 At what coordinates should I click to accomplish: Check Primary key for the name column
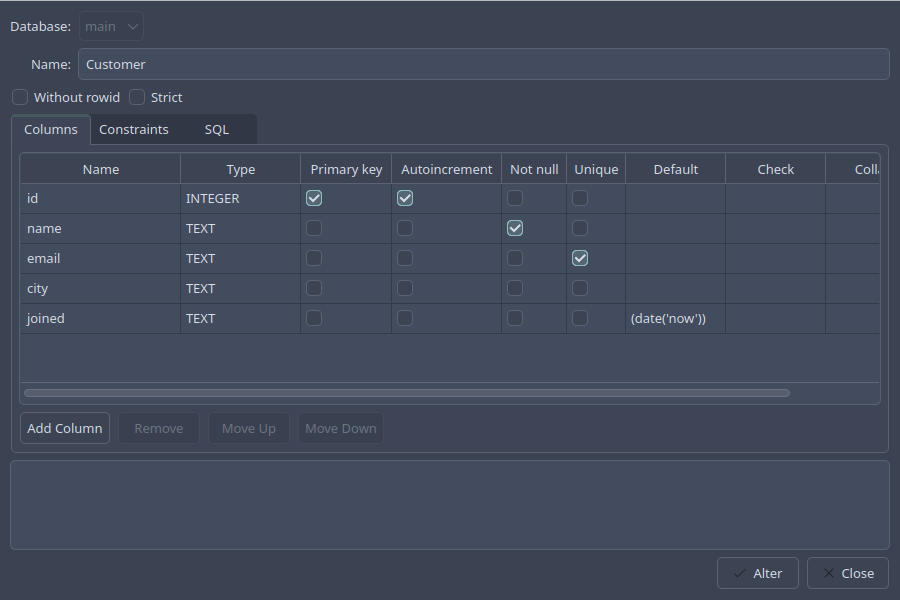pyautogui.click(x=314, y=228)
